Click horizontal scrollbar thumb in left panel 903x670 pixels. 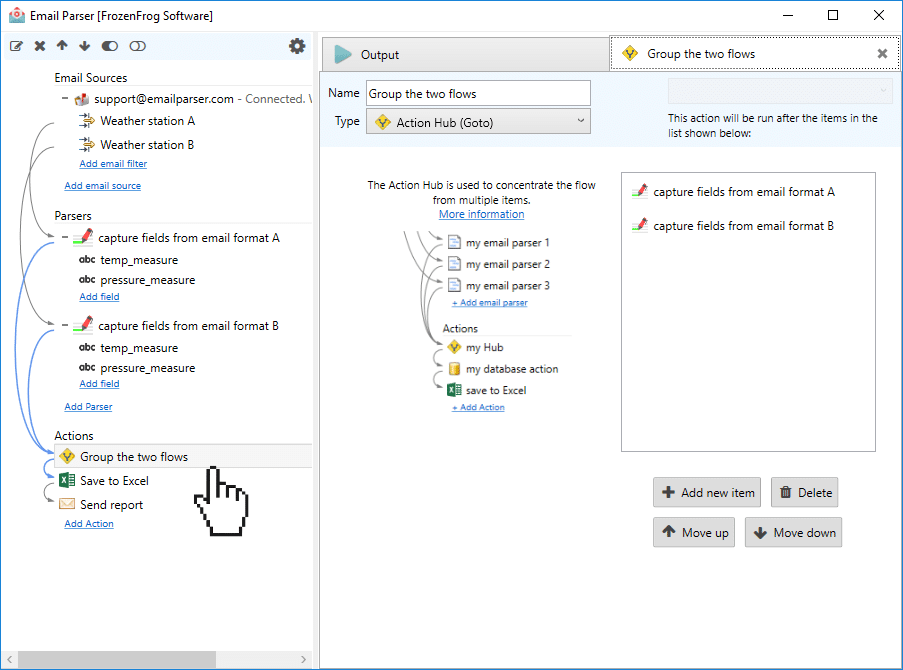click(117, 659)
